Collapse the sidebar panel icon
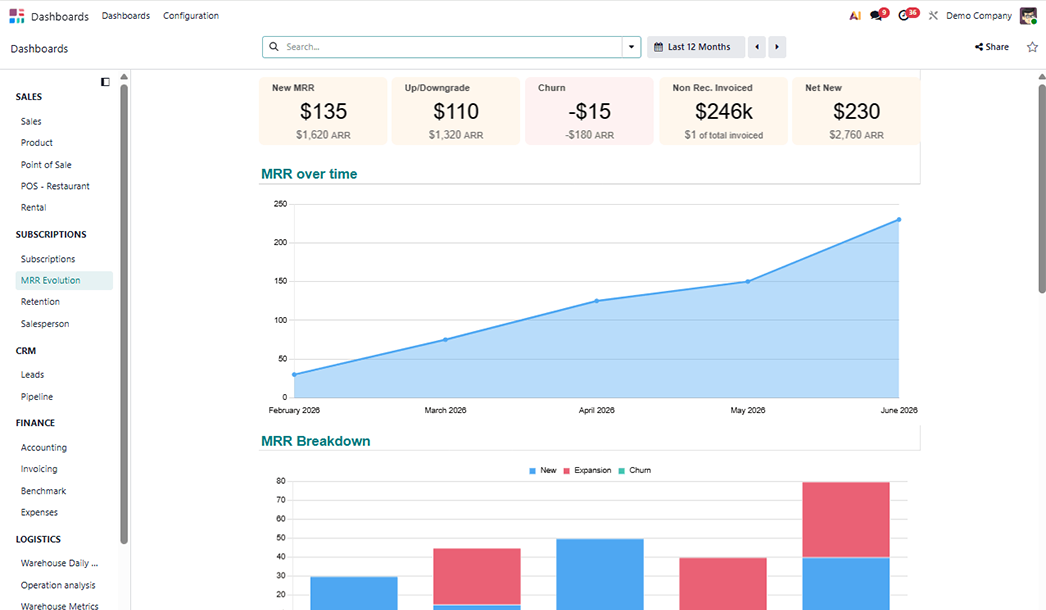Image resolution: width=1046 pixels, height=610 pixels. 105,82
